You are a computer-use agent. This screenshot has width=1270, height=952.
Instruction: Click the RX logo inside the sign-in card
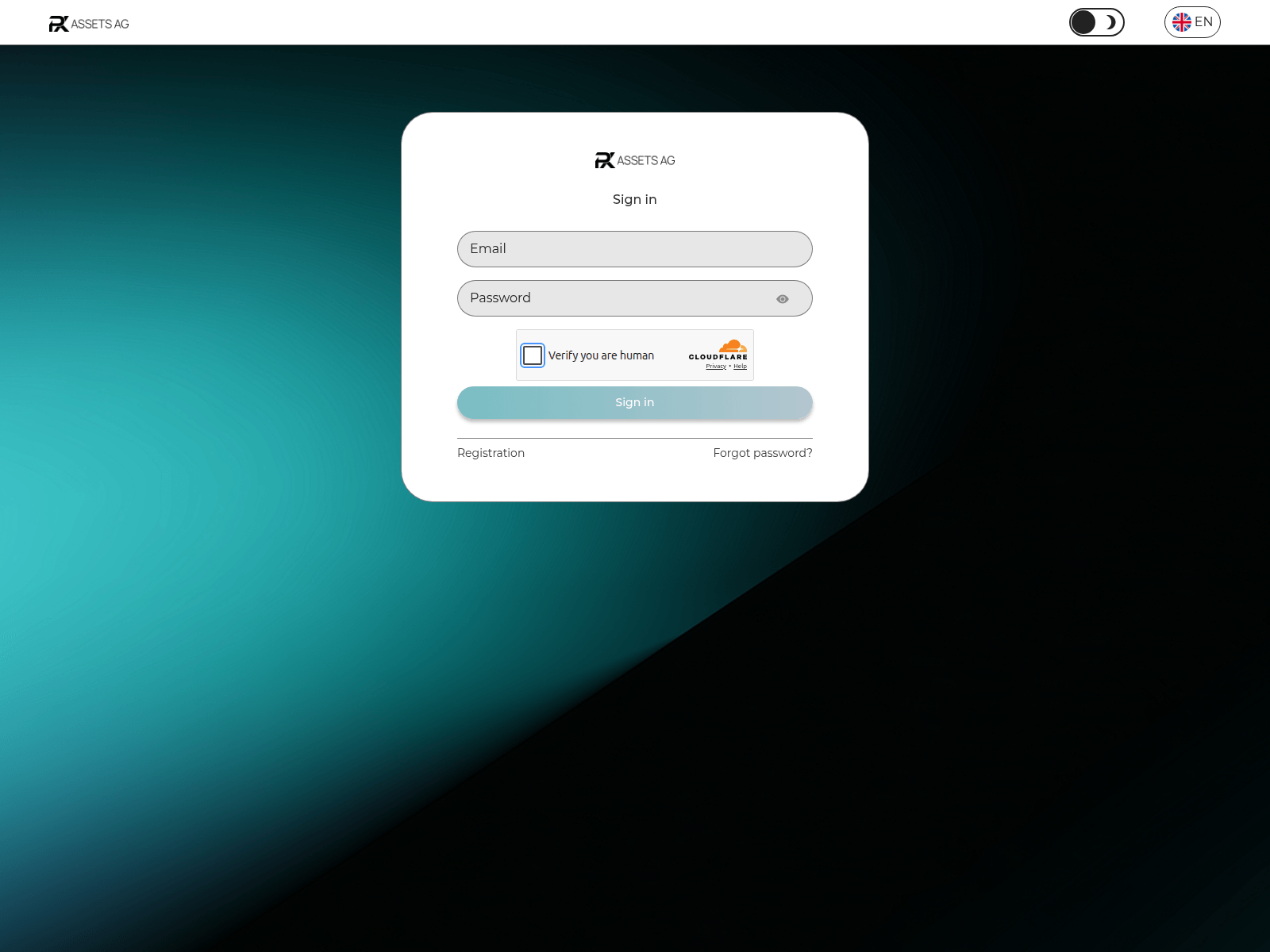point(605,160)
